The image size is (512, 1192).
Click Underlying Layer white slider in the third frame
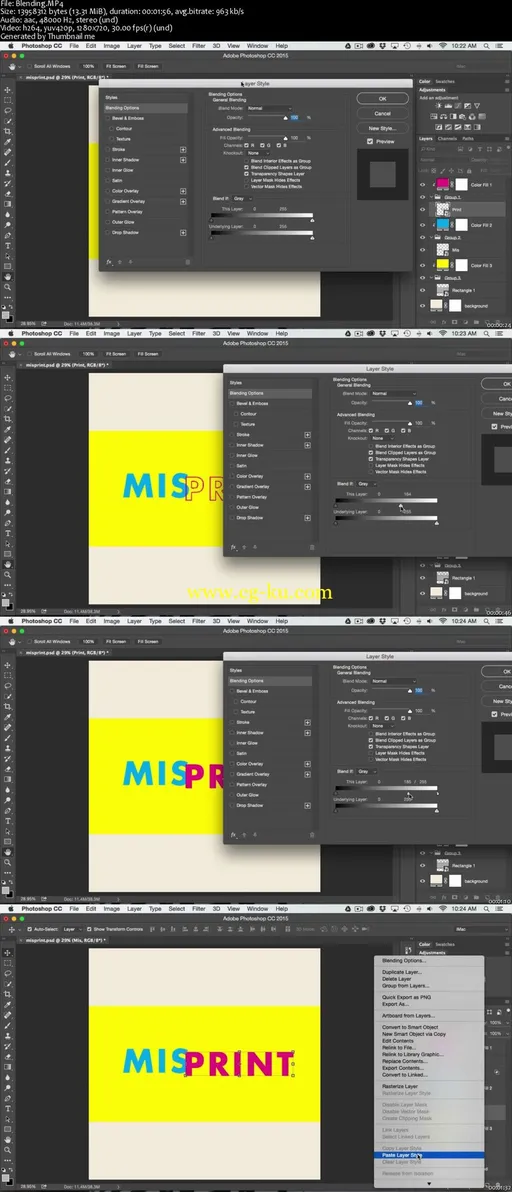point(436,810)
